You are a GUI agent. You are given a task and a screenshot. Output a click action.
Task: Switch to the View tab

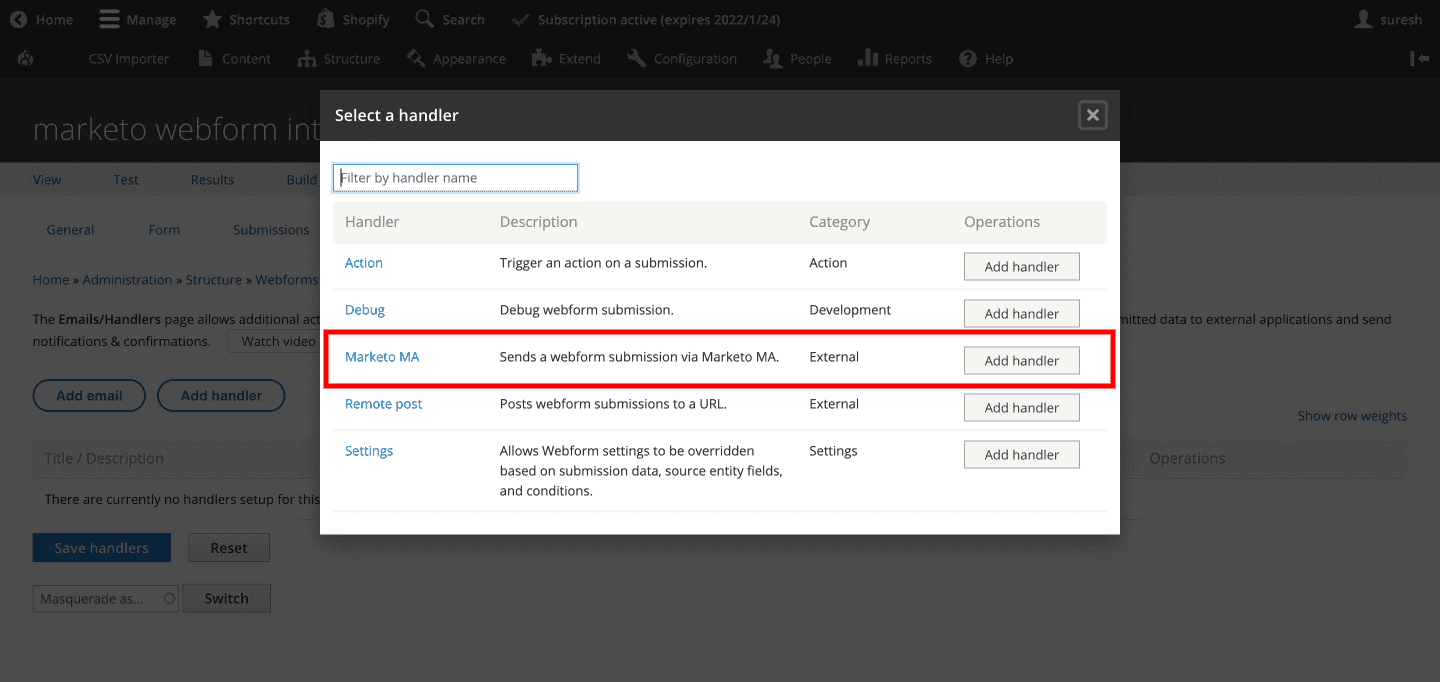(x=47, y=180)
